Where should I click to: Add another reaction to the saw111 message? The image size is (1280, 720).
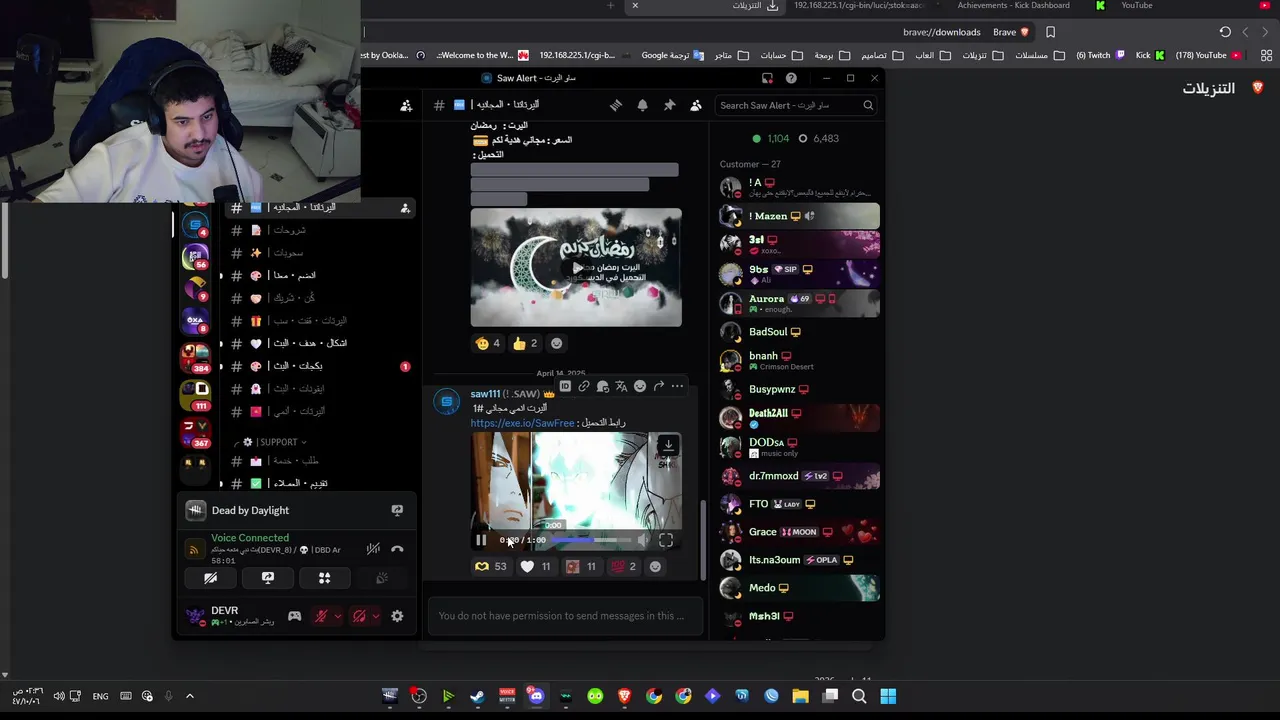coord(655,566)
